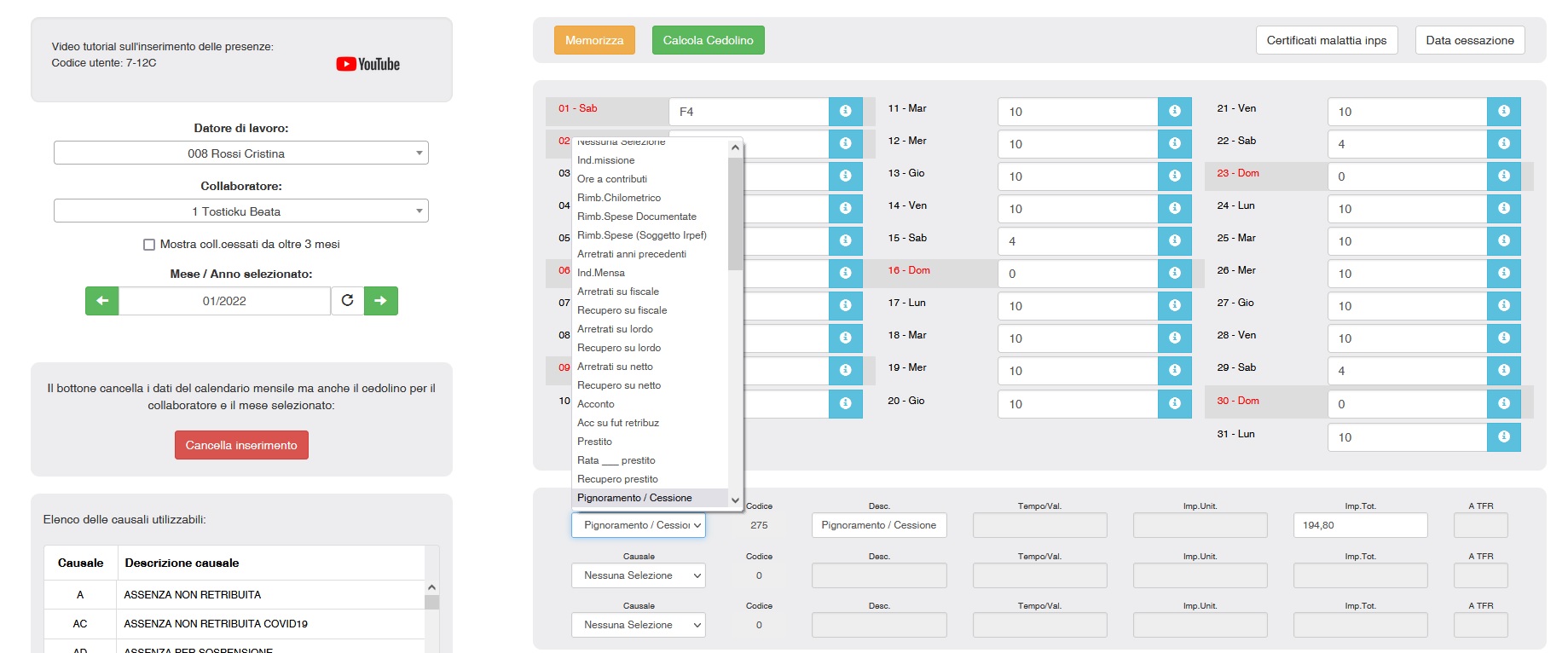
Task: Choose Ind.Mensa in the open list
Action: [x=601, y=273]
